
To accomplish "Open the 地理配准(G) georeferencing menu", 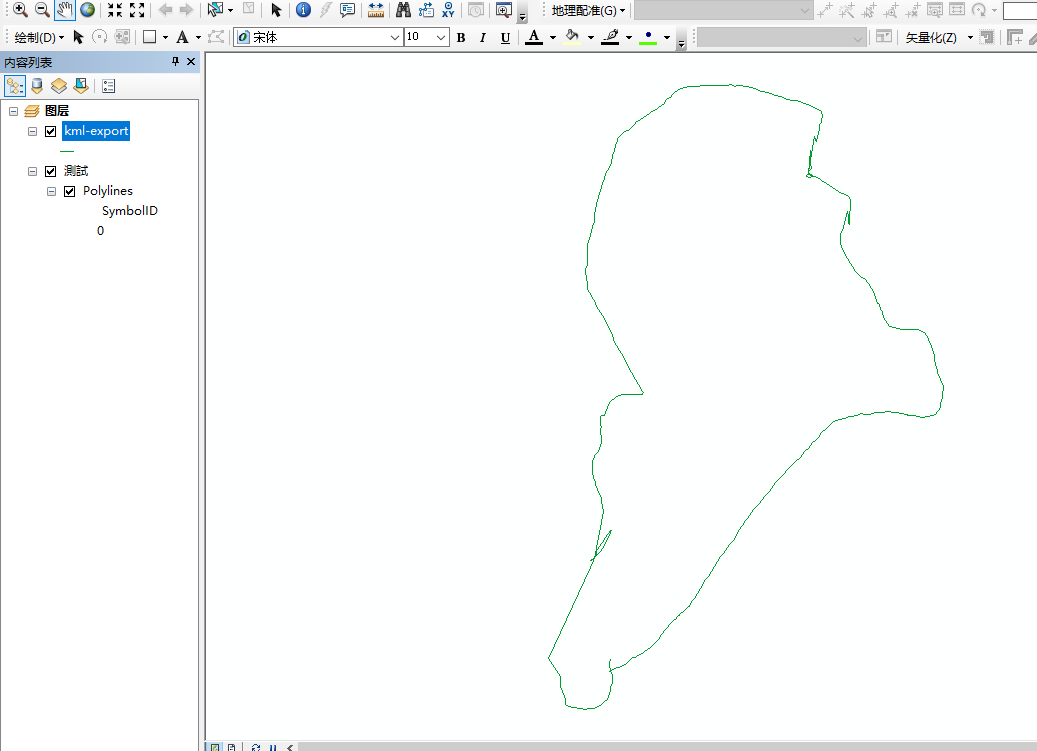I will click(588, 11).
